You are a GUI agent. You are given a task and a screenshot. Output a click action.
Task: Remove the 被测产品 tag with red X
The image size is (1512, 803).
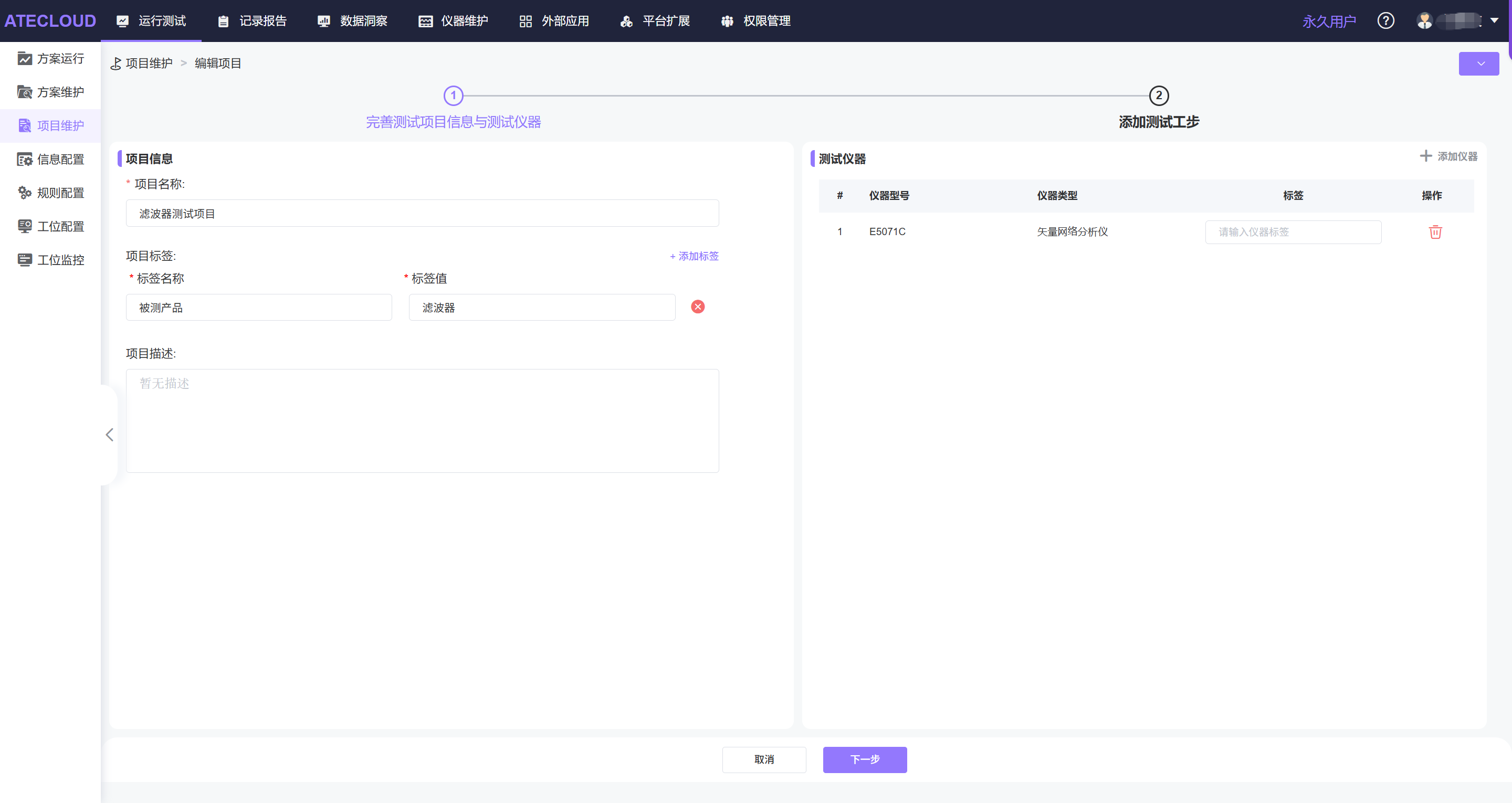point(697,307)
